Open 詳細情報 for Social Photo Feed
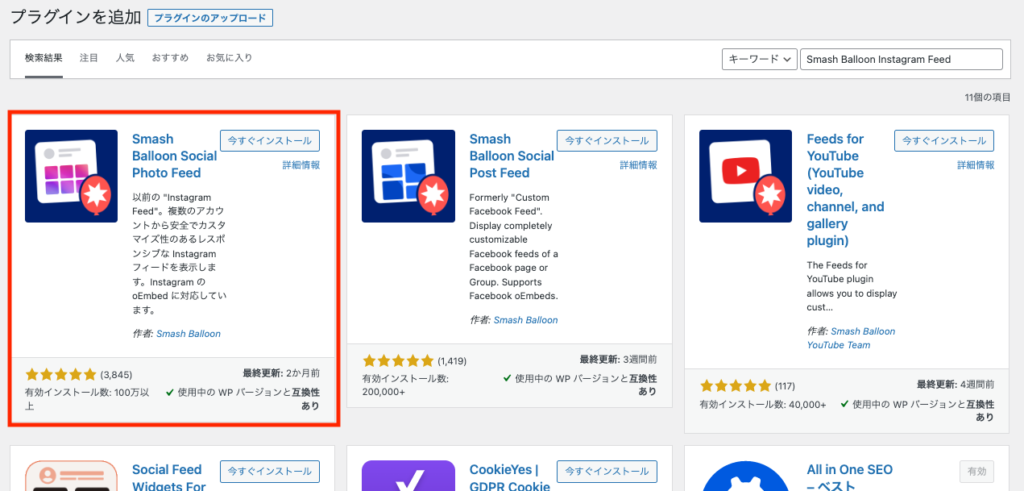This screenshot has height=491, width=1024. (x=301, y=165)
